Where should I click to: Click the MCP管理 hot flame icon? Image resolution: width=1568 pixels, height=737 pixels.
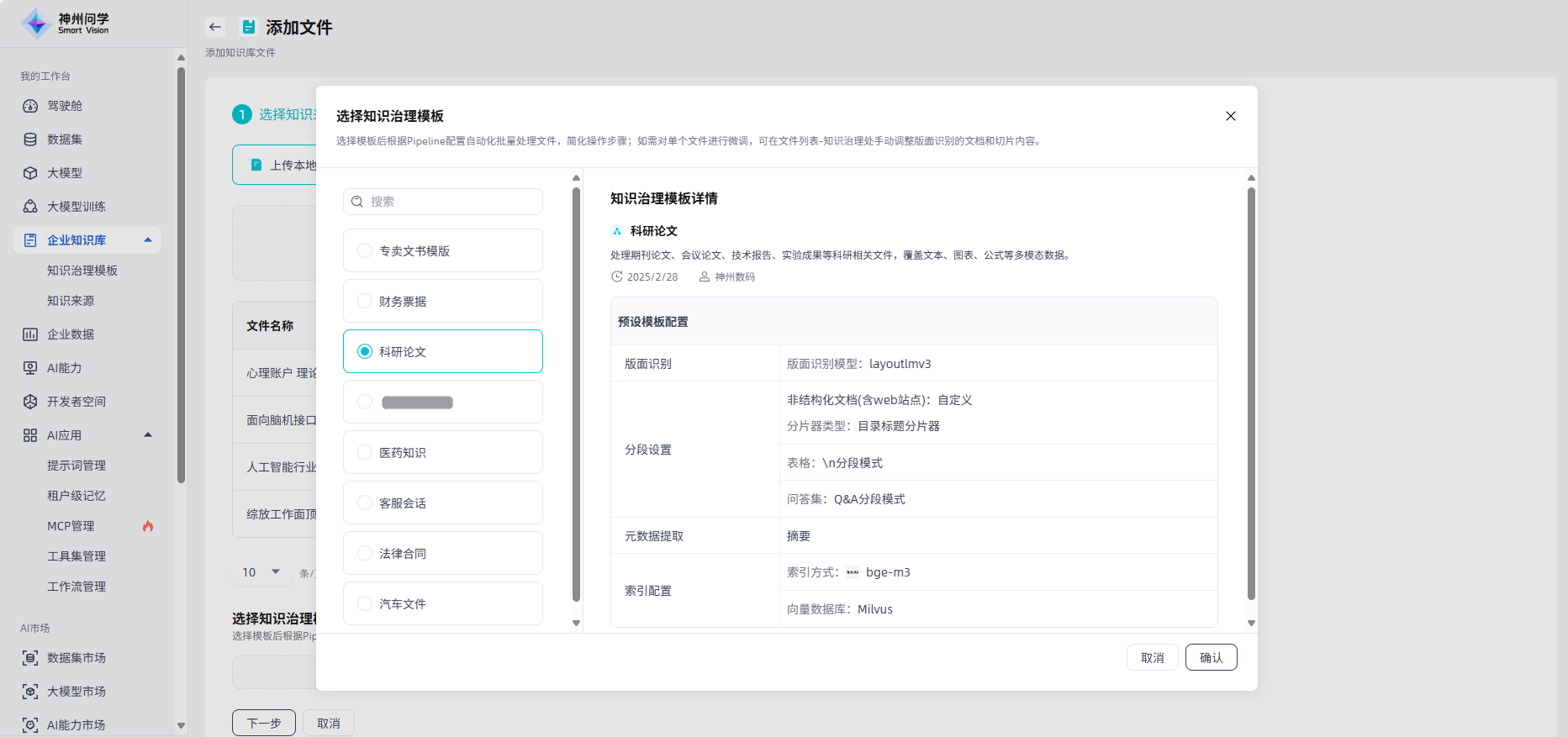point(148,526)
